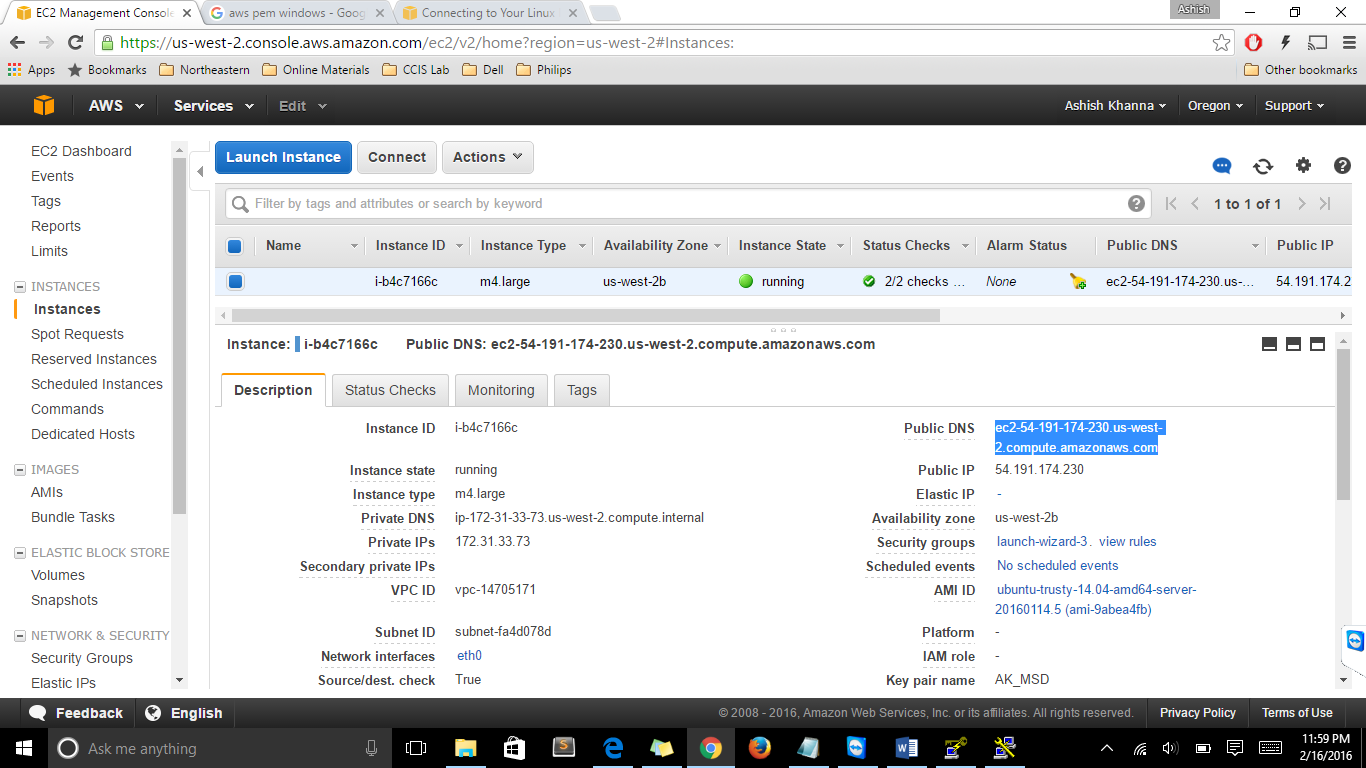Toggle the select-all instances checkbox in header
Screen dimensions: 1366x768
pyautogui.click(x=235, y=246)
